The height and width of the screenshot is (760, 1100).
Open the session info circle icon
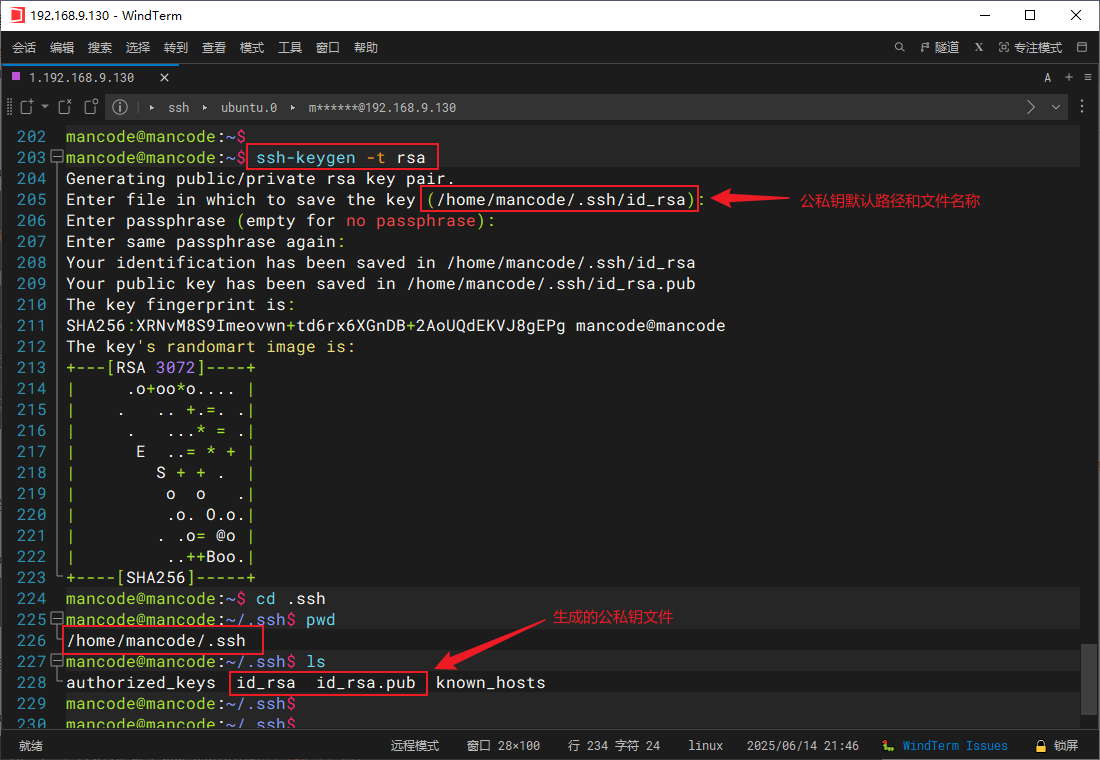(x=120, y=107)
